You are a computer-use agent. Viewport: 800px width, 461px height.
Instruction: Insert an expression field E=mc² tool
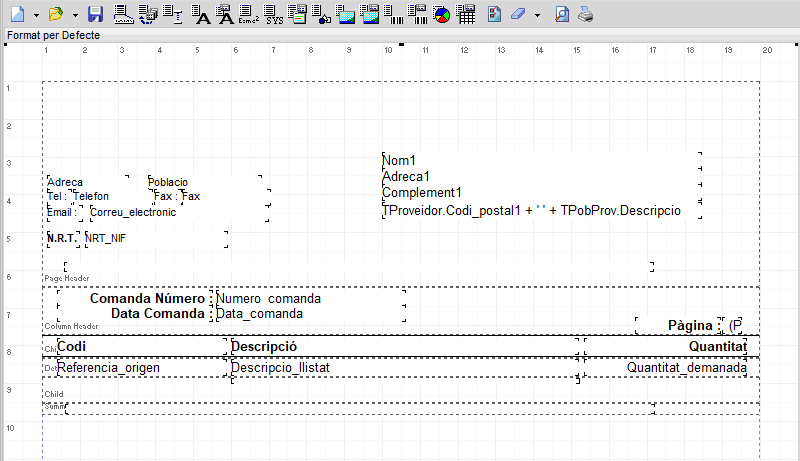tap(248, 14)
